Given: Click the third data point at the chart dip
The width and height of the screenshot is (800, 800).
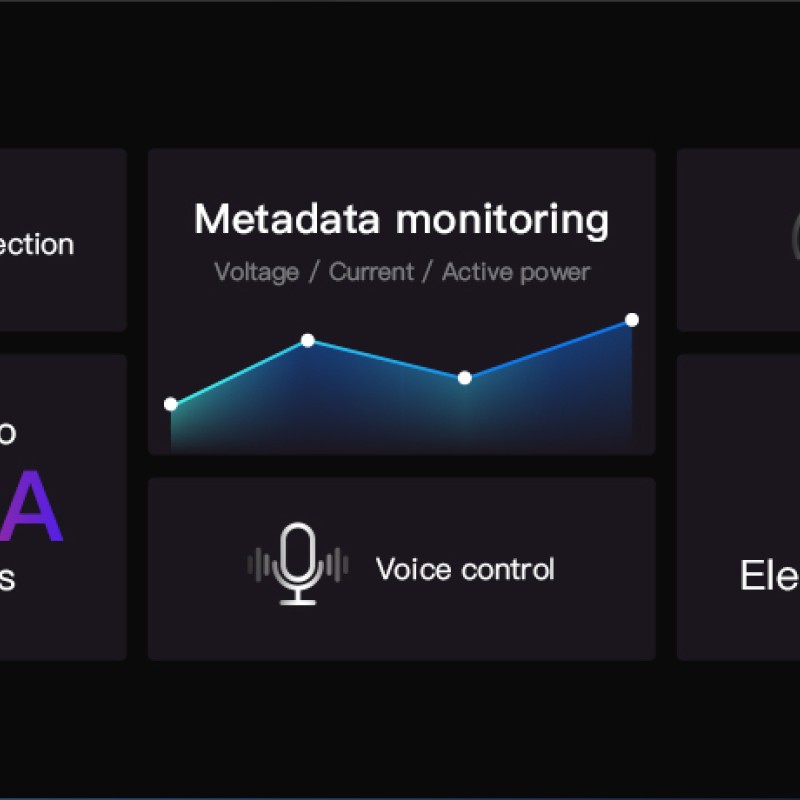Looking at the screenshot, I should (x=464, y=378).
